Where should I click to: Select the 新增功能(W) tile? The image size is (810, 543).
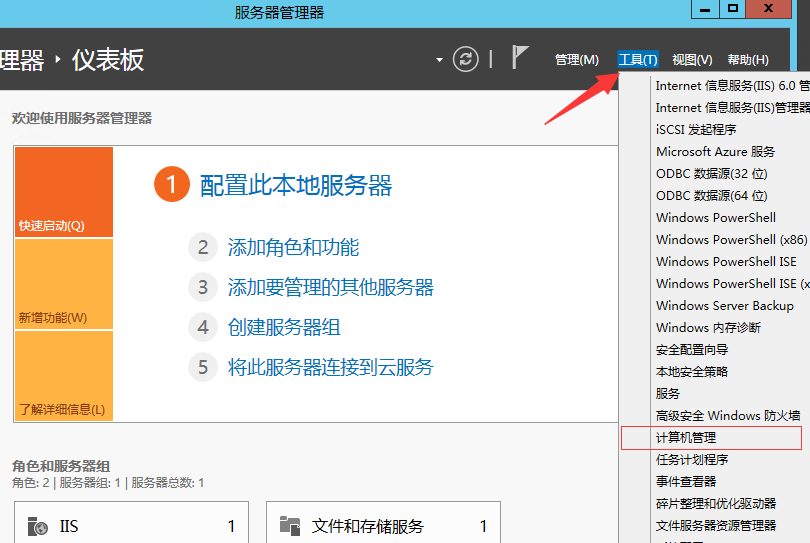click(63, 284)
